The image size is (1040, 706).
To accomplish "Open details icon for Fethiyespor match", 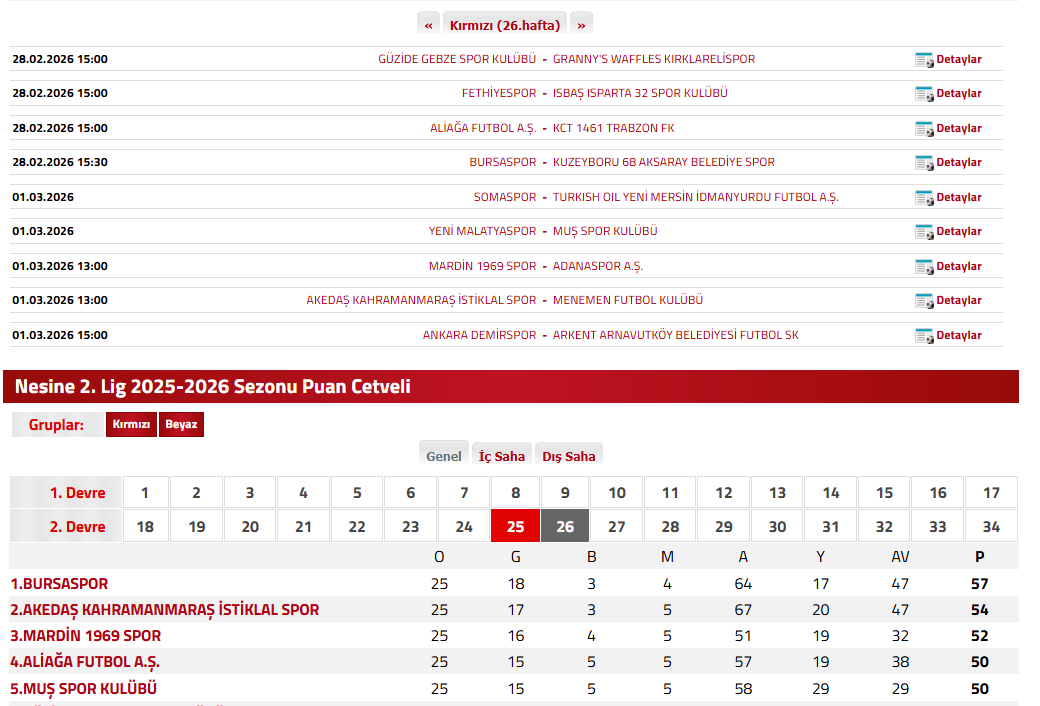I will tap(924, 94).
